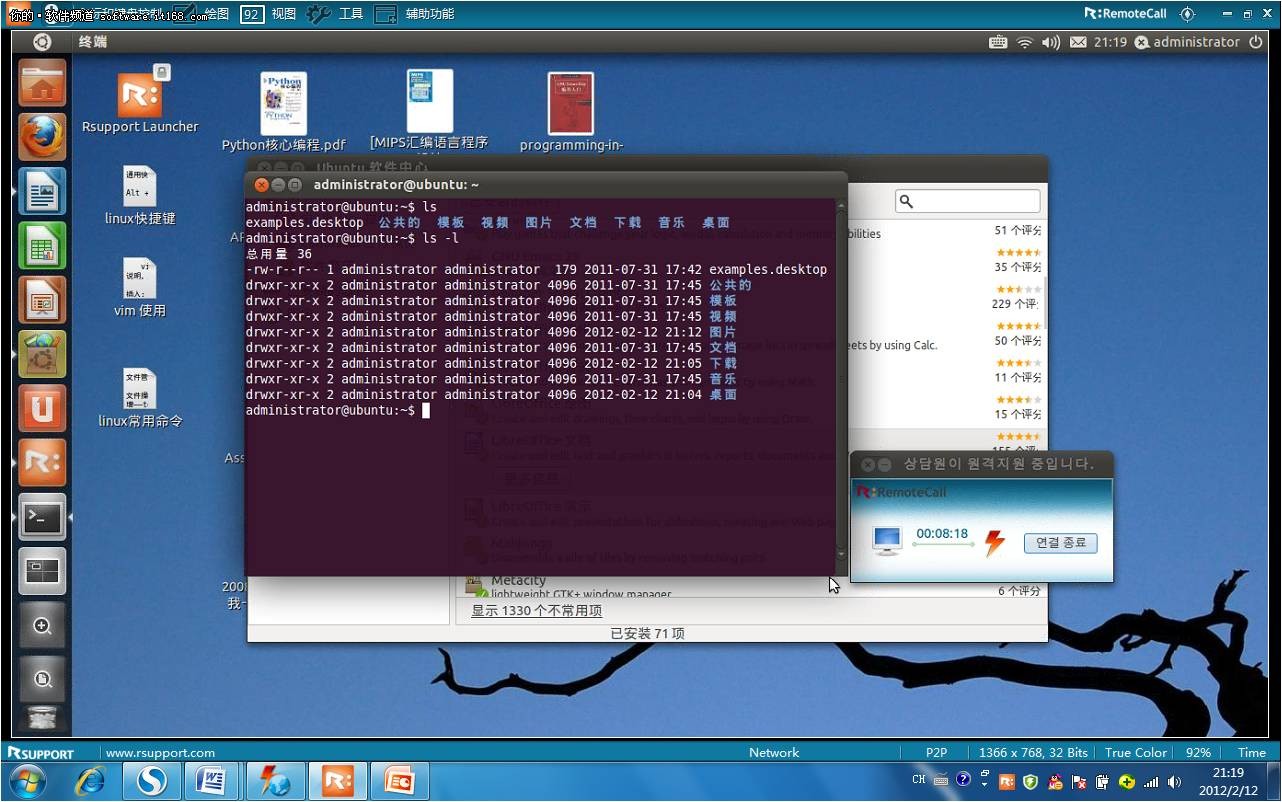Open the Windows Start button
The image size is (1282, 802).
pos(27,781)
